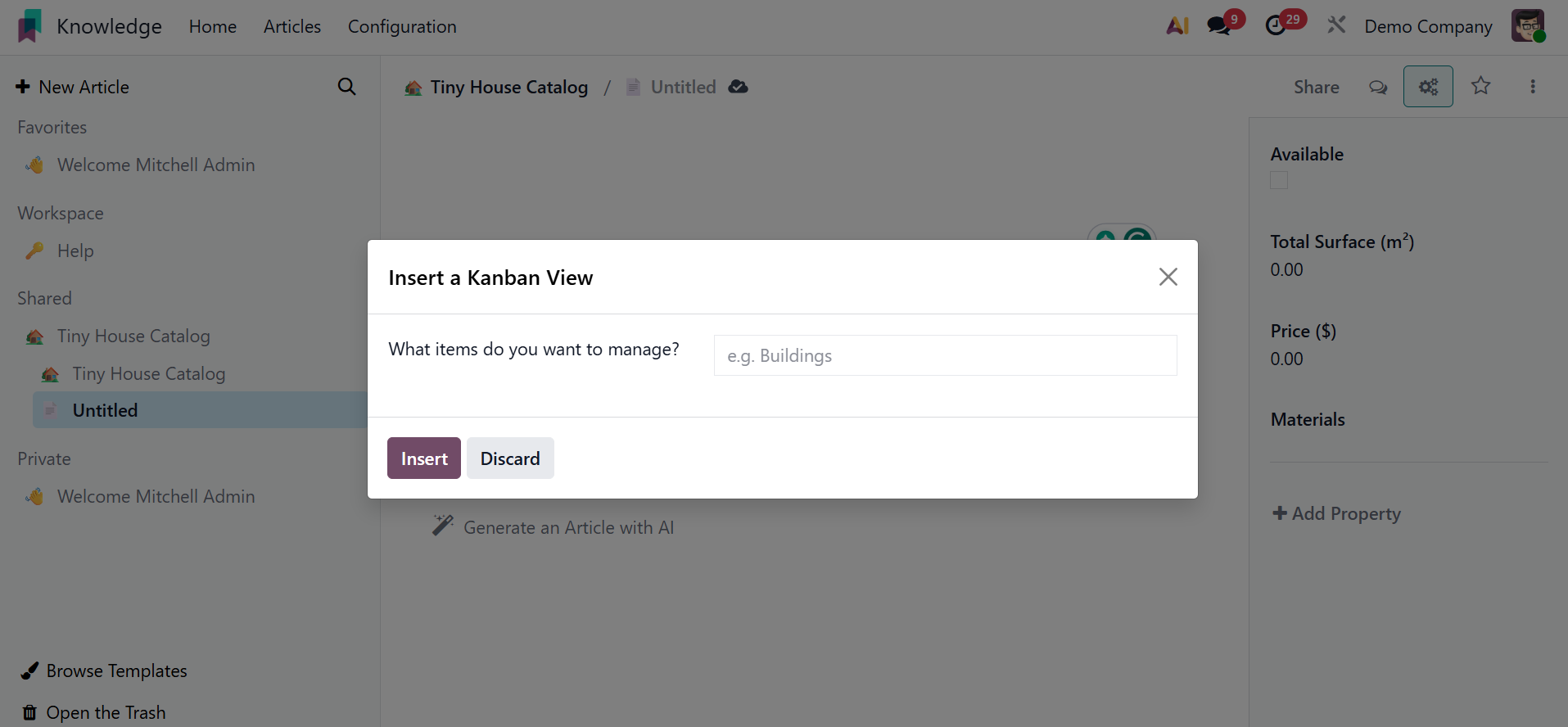Select the Help article in Workspace
This screenshot has height=727, width=1568.
(75, 251)
